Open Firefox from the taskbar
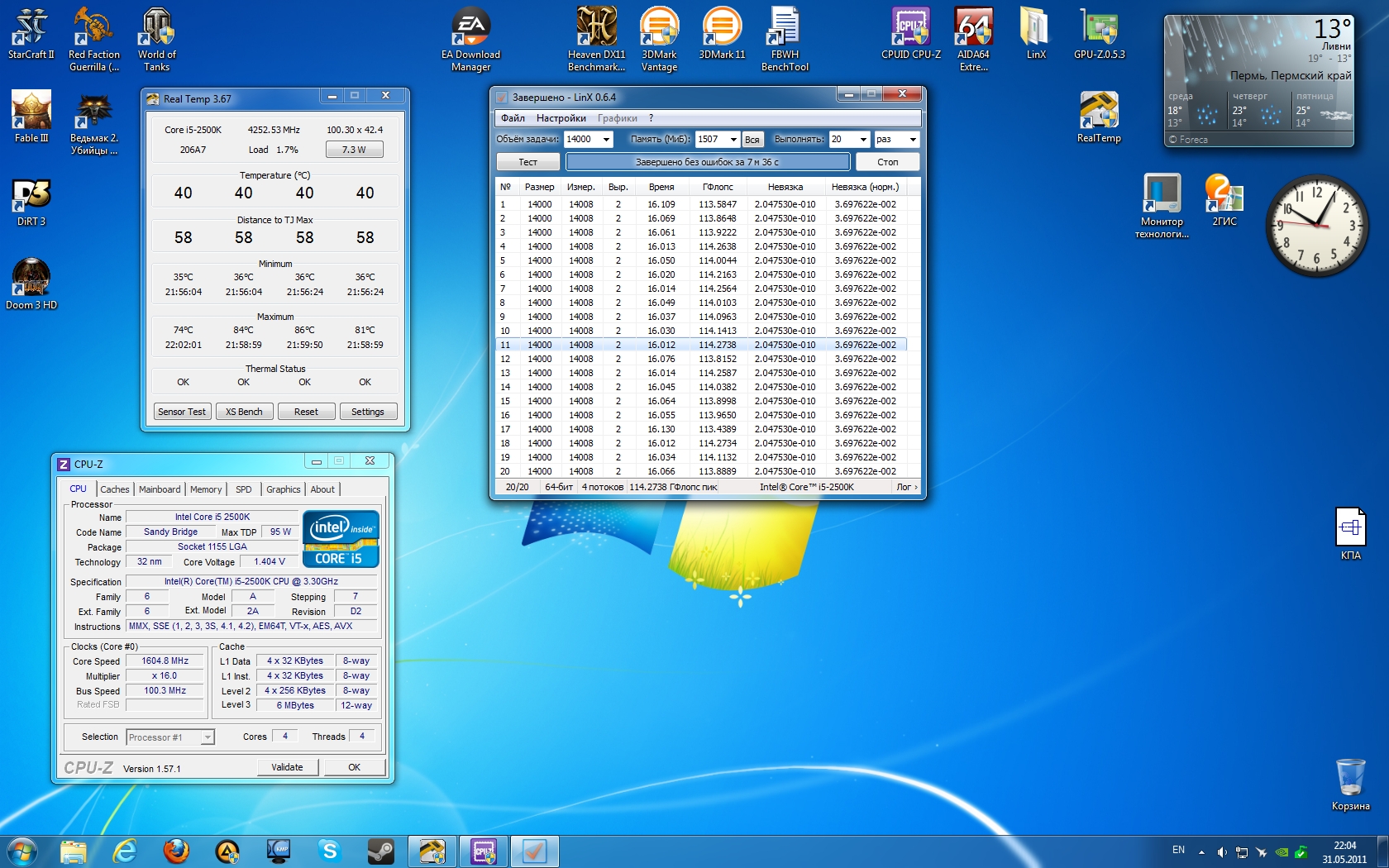1389x868 pixels. pyautogui.click(x=175, y=851)
